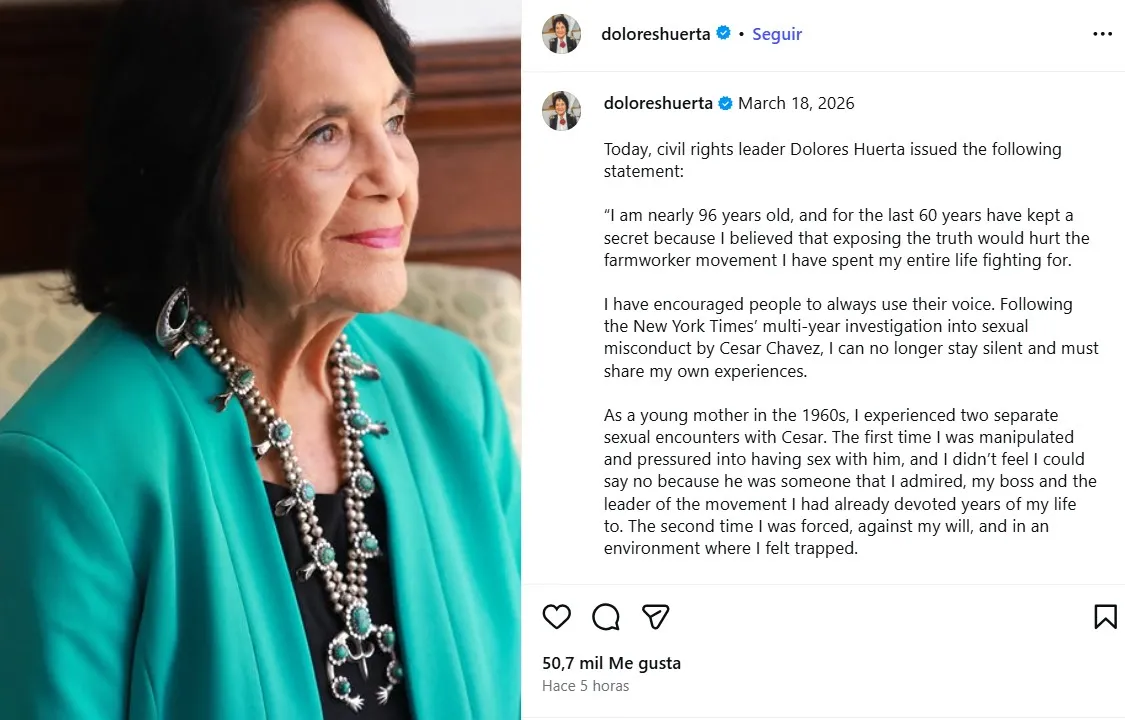Click the paragraph starting 'I am nearly 96'
Viewport: 1125px width, 720px height.
[846, 238]
